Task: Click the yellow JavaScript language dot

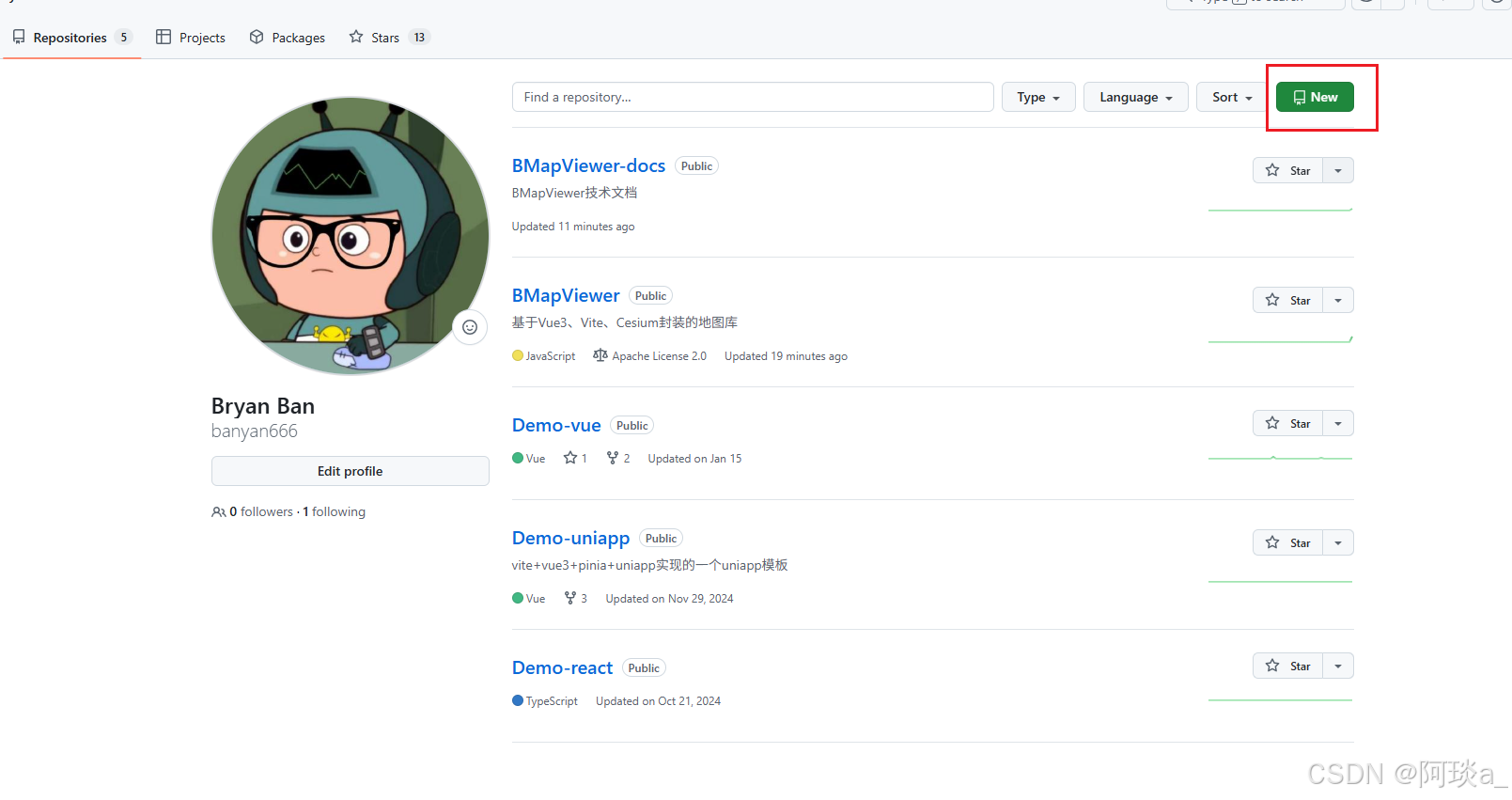Action: (x=518, y=355)
